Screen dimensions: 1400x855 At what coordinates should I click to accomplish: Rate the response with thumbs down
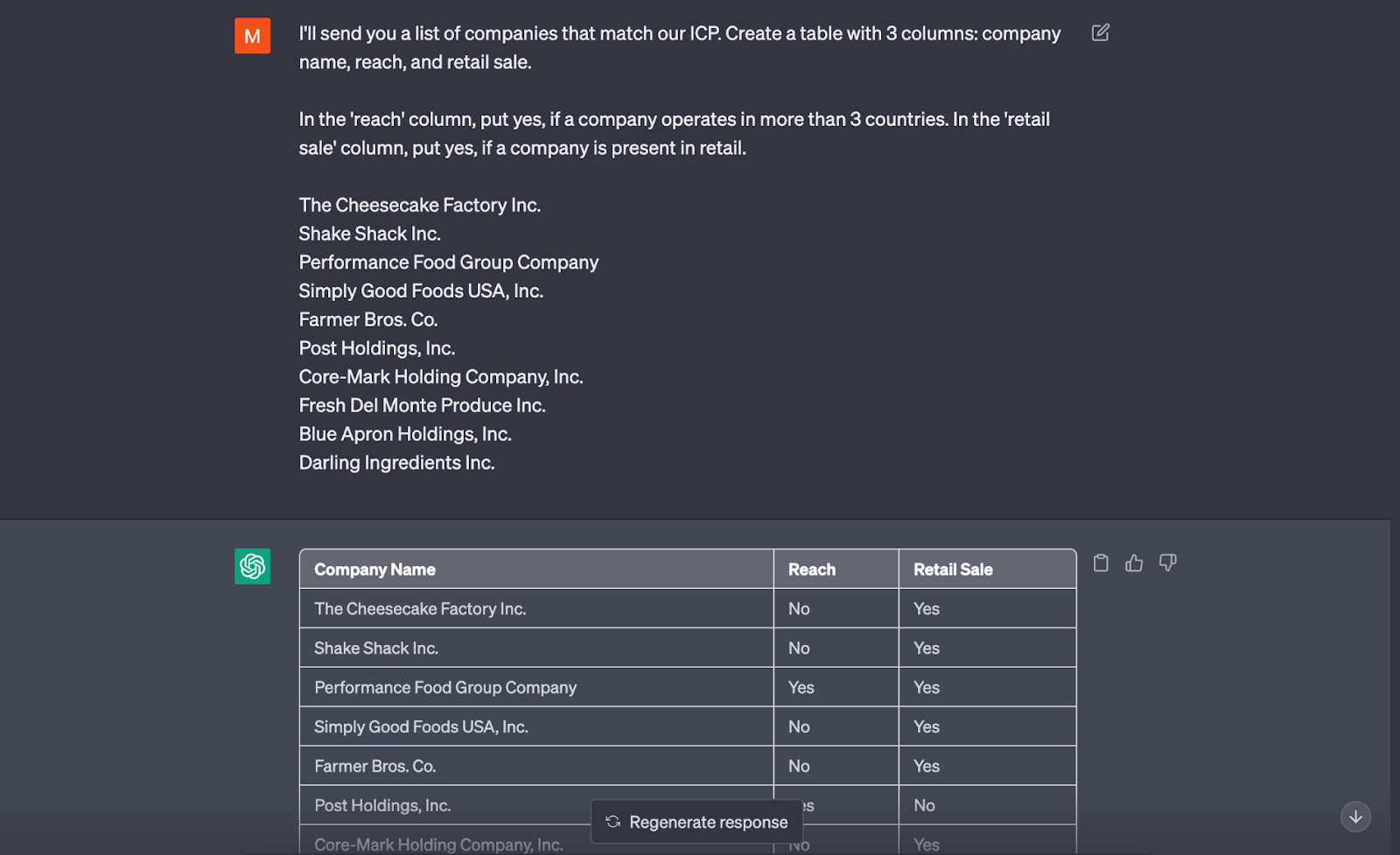click(x=1168, y=563)
